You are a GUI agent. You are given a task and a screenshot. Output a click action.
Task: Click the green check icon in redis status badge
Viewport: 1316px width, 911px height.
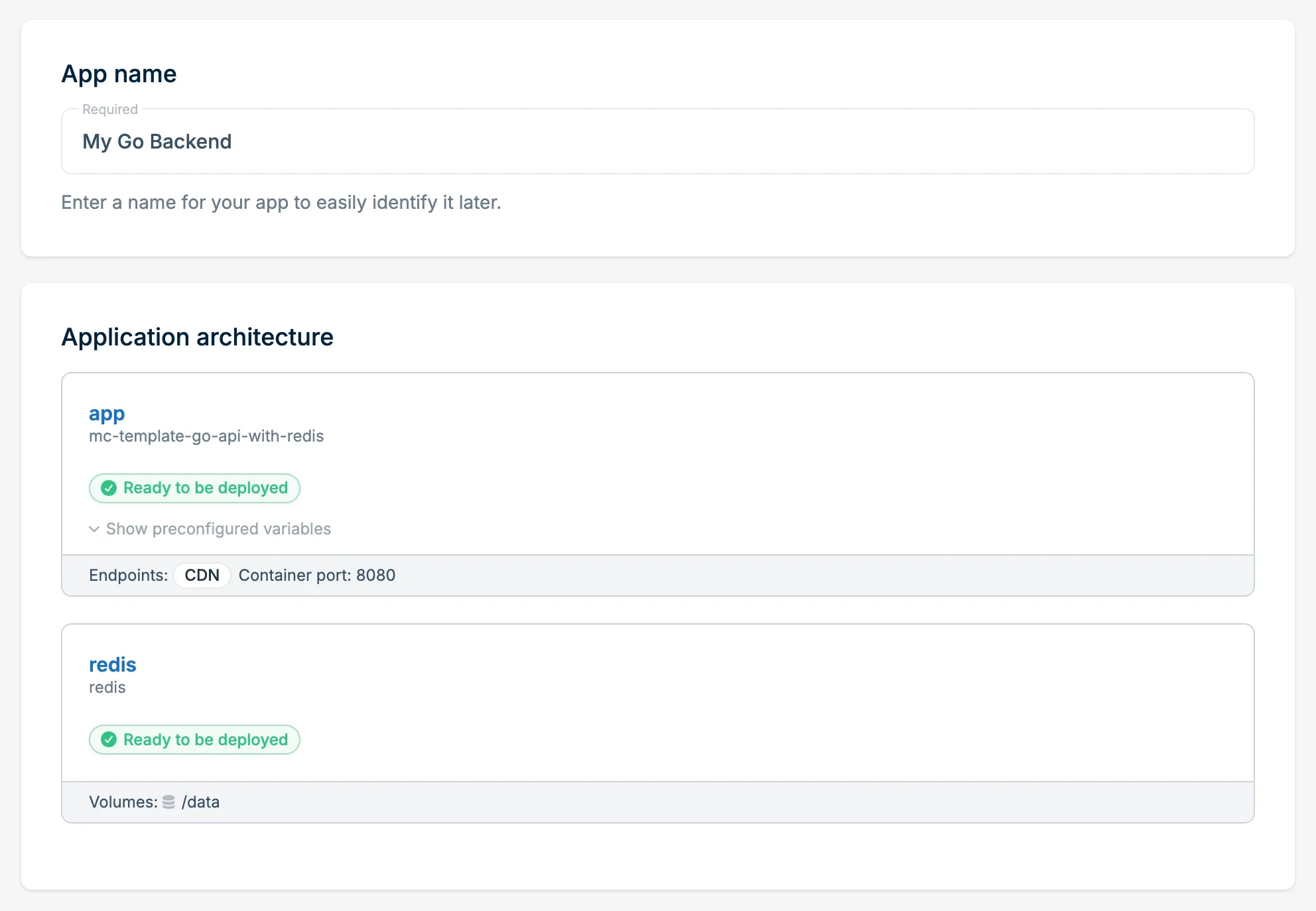pyautogui.click(x=109, y=740)
